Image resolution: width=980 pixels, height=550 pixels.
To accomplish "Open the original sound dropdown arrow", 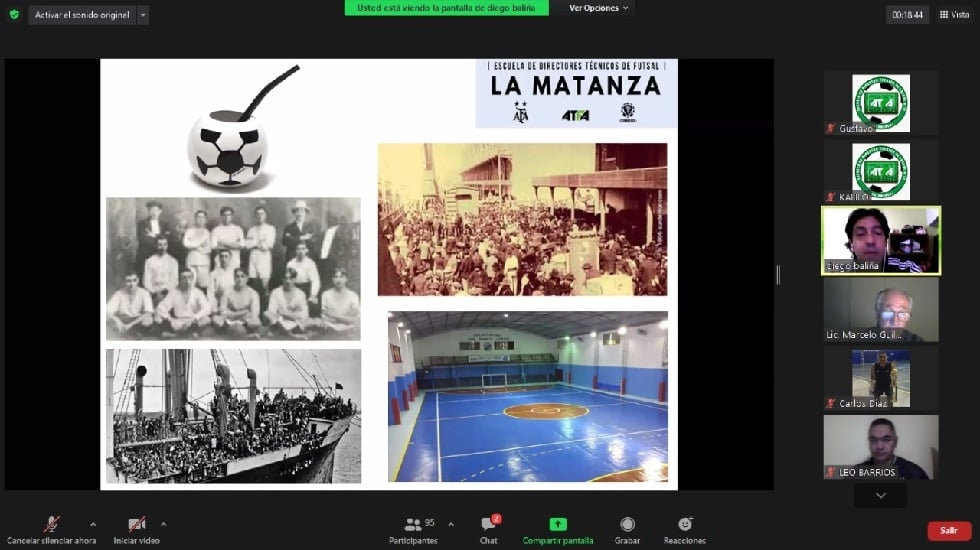I will pyautogui.click(x=143, y=15).
